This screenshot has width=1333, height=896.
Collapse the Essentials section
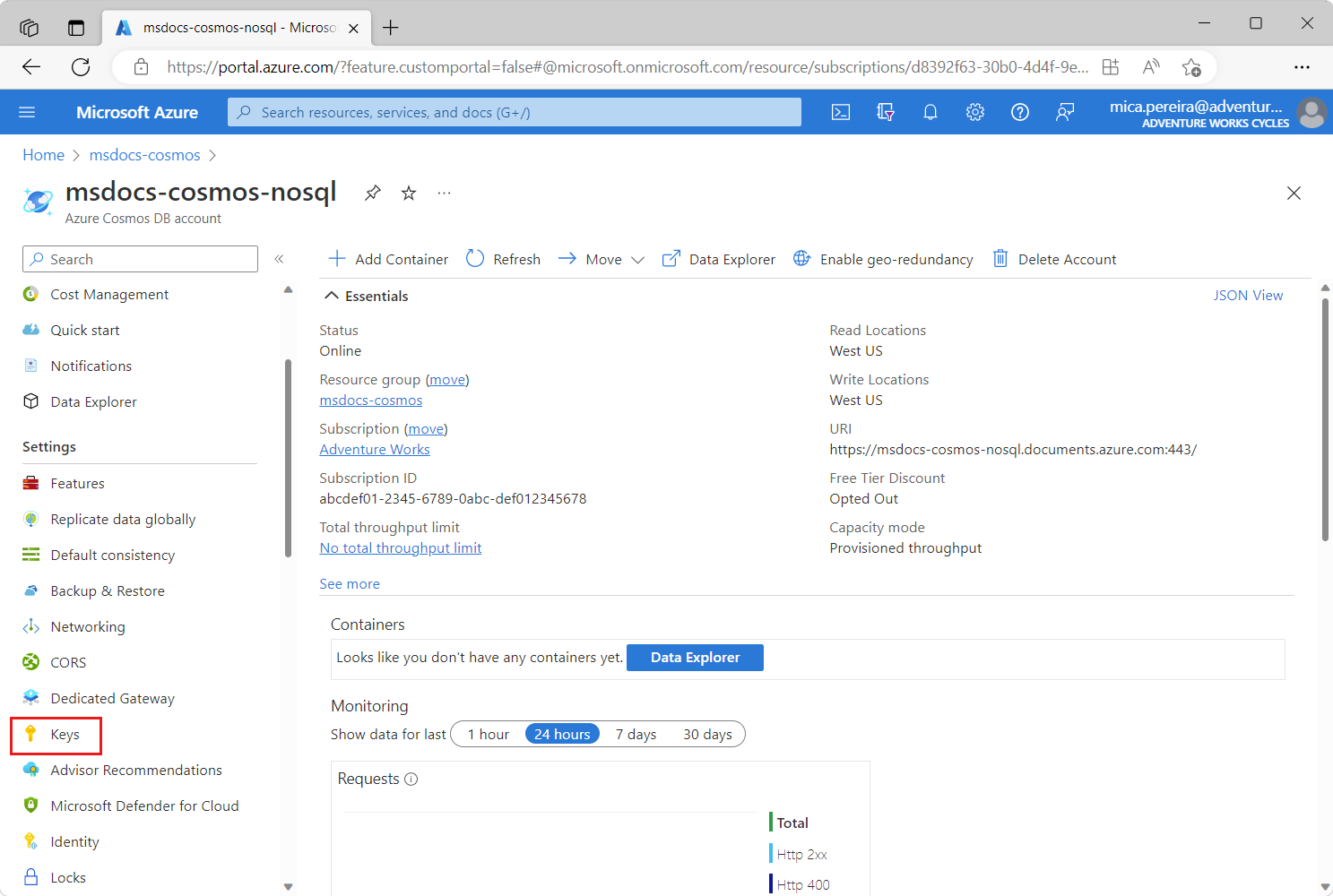tap(366, 296)
